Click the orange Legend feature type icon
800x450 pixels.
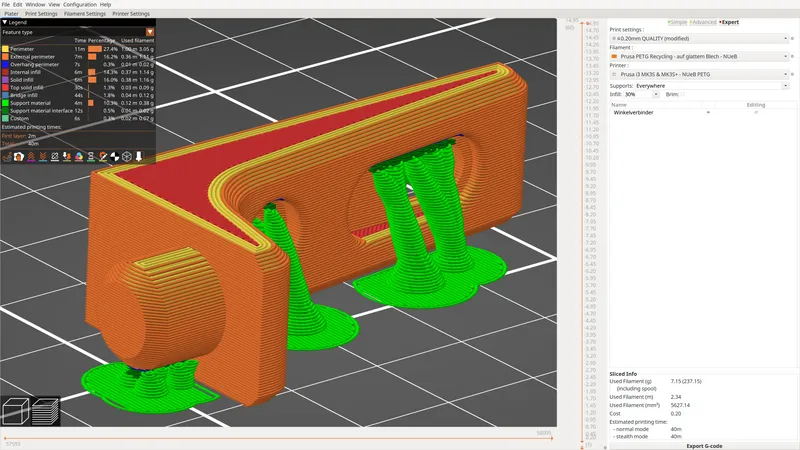[x=149, y=32]
